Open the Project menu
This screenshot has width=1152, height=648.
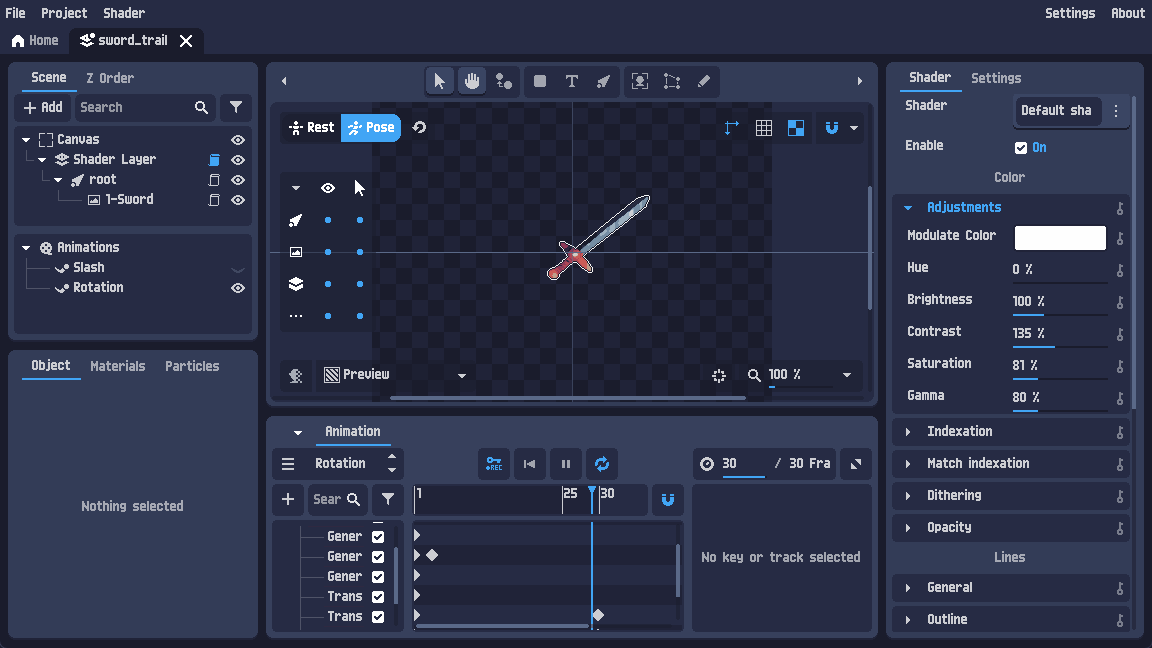[64, 13]
